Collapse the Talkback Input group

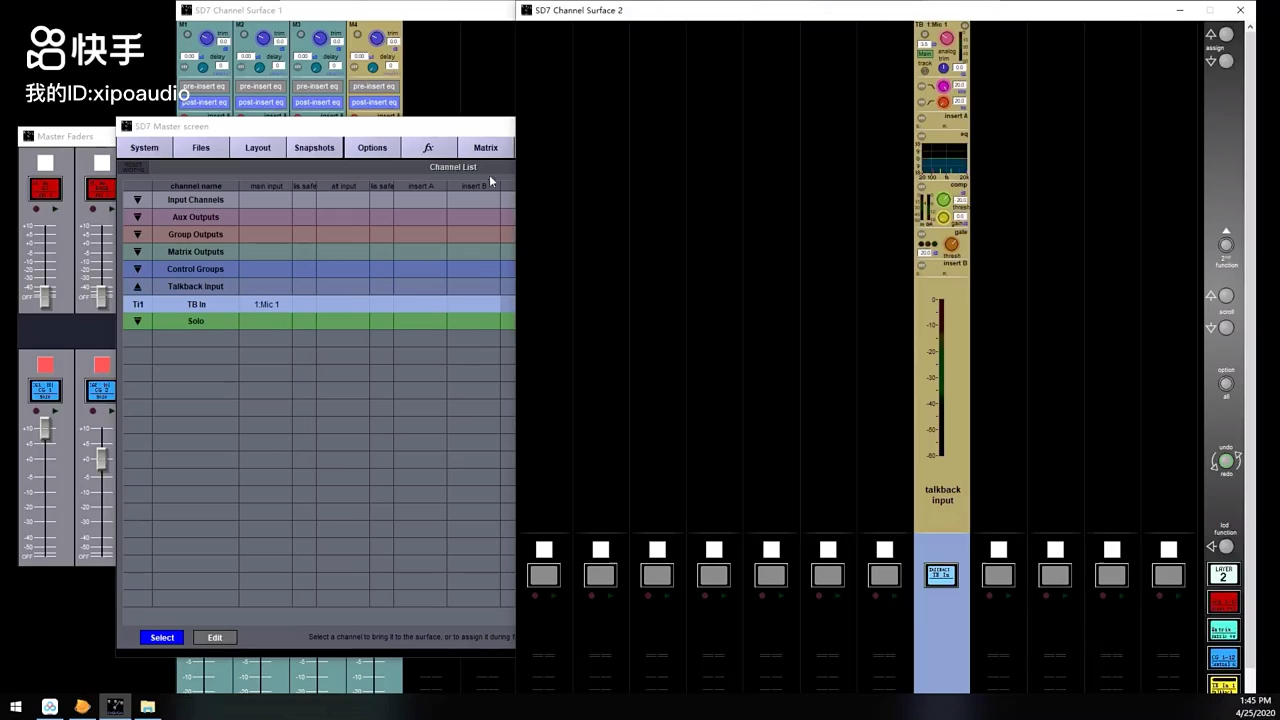[x=138, y=286]
